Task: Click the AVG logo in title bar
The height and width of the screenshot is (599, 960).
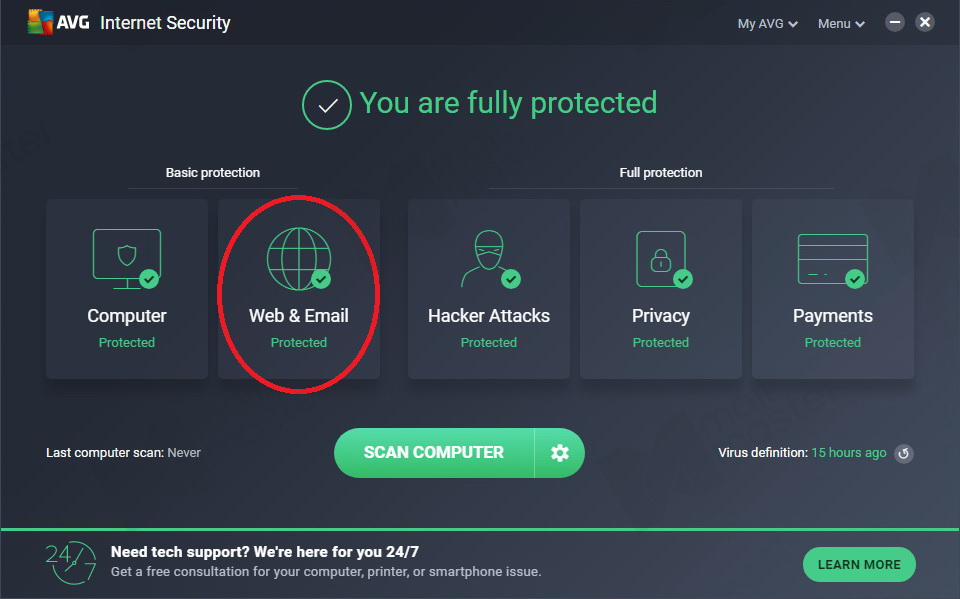Action: (59, 23)
